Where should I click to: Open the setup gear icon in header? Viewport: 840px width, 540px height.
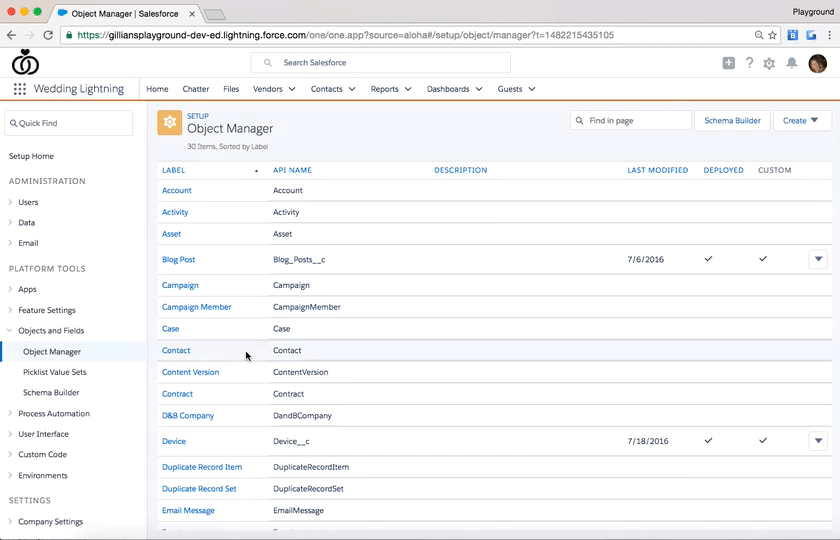[769, 63]
